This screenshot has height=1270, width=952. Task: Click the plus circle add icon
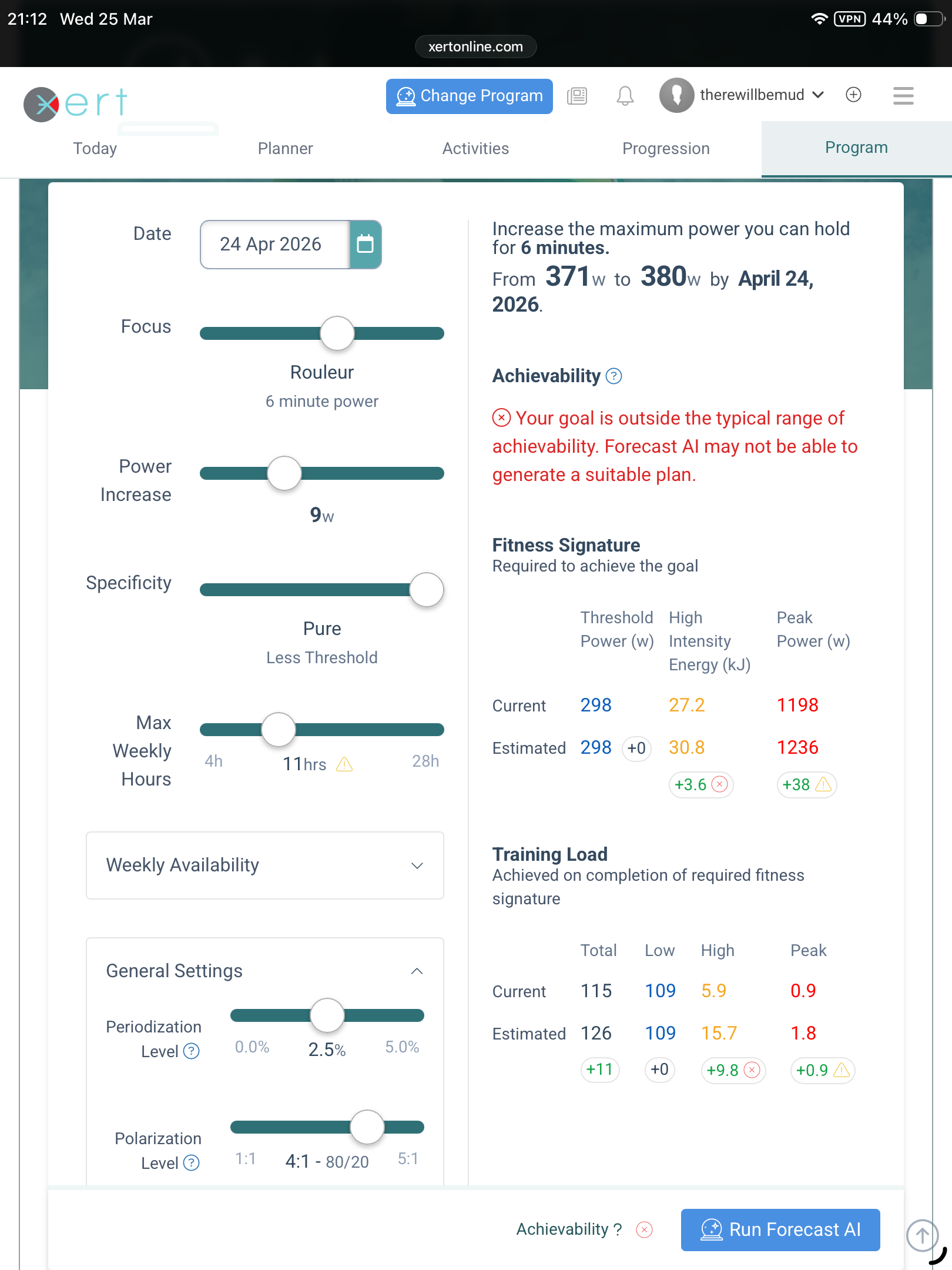pos(853,95)
